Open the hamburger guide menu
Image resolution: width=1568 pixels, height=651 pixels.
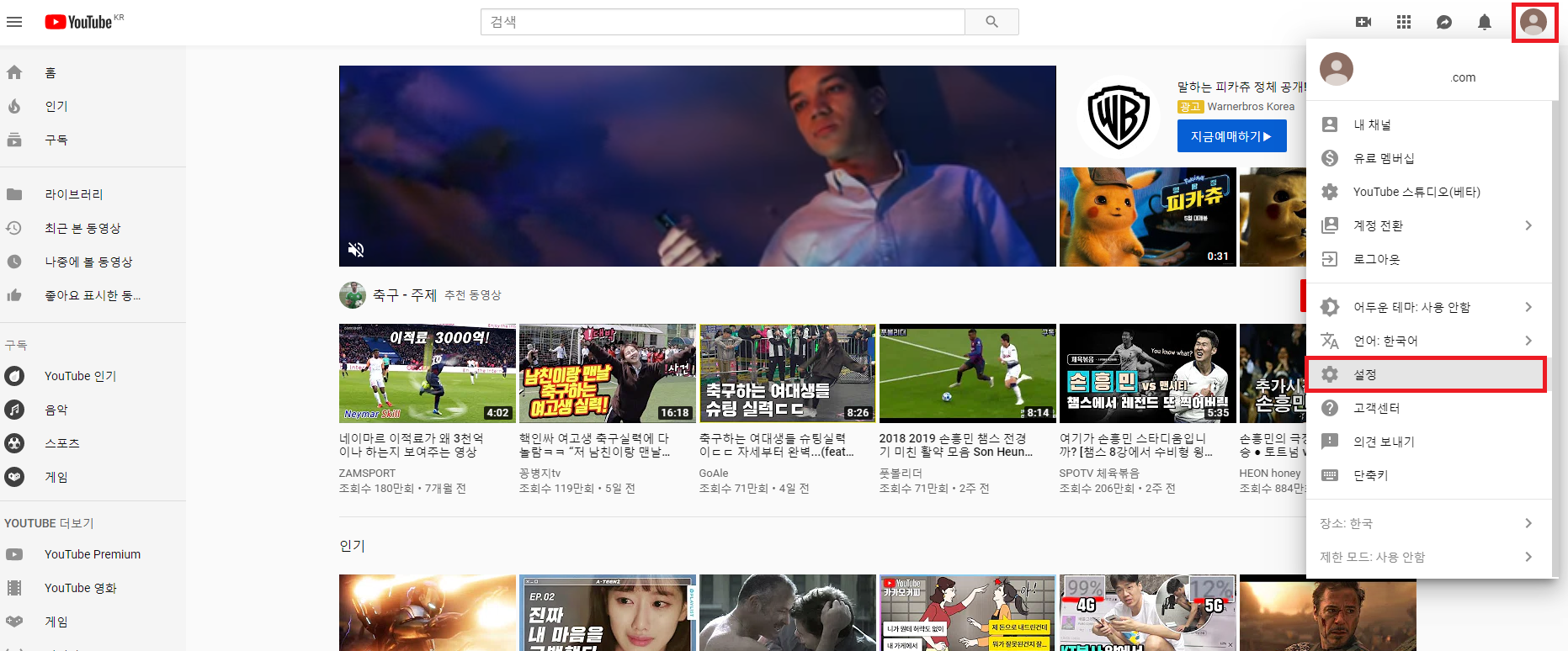tap(14, 22)
